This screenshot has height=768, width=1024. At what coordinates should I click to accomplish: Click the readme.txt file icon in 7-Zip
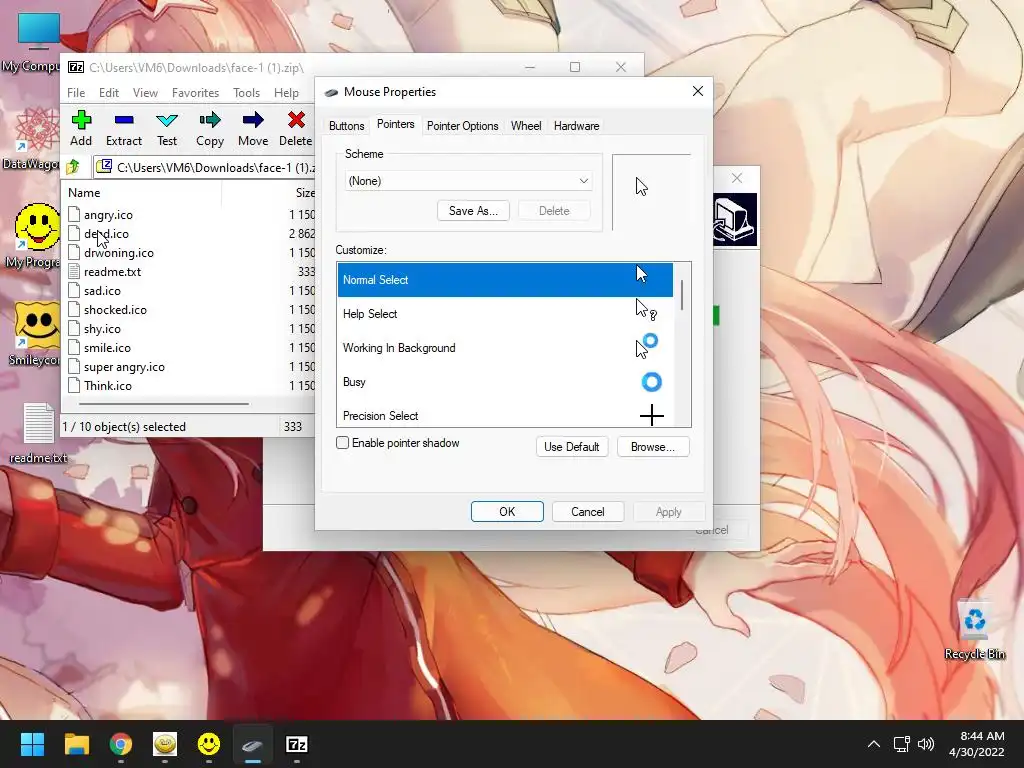point(74,271)
